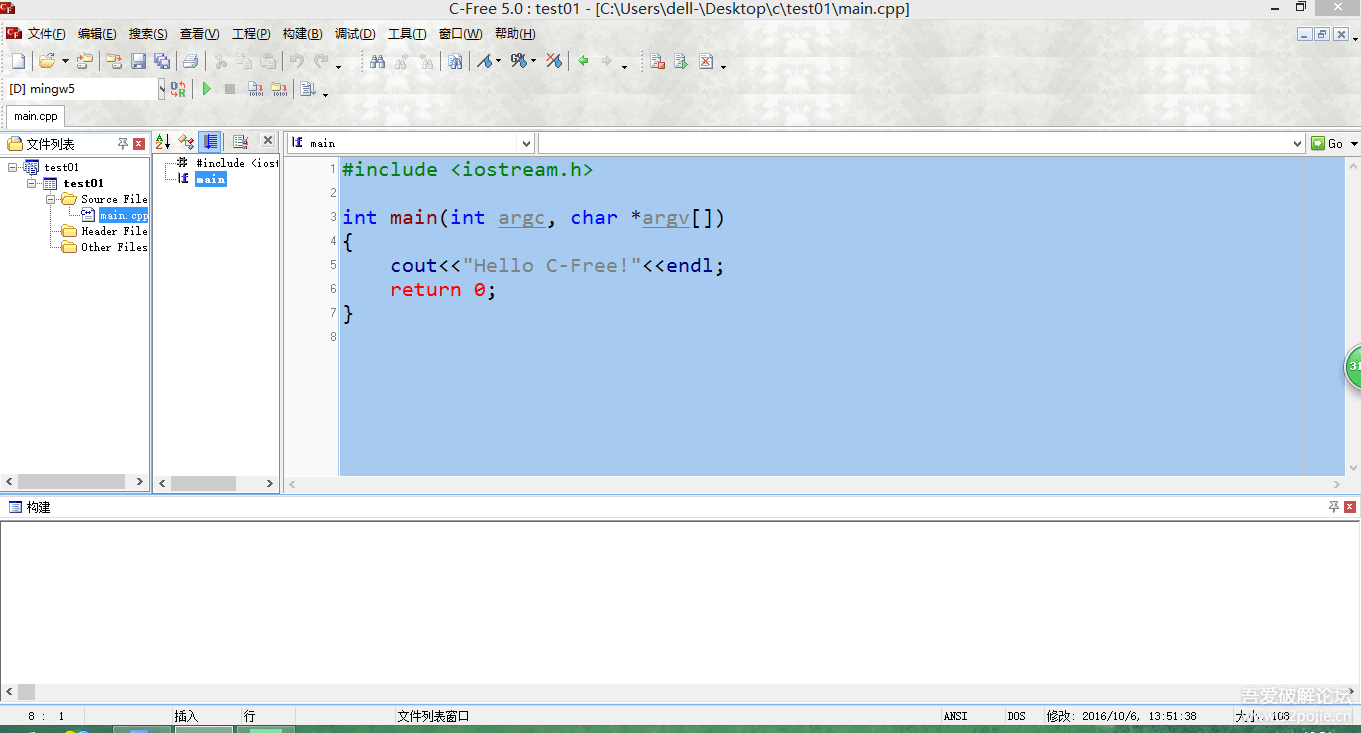Click the Go button

(1328, 143)
